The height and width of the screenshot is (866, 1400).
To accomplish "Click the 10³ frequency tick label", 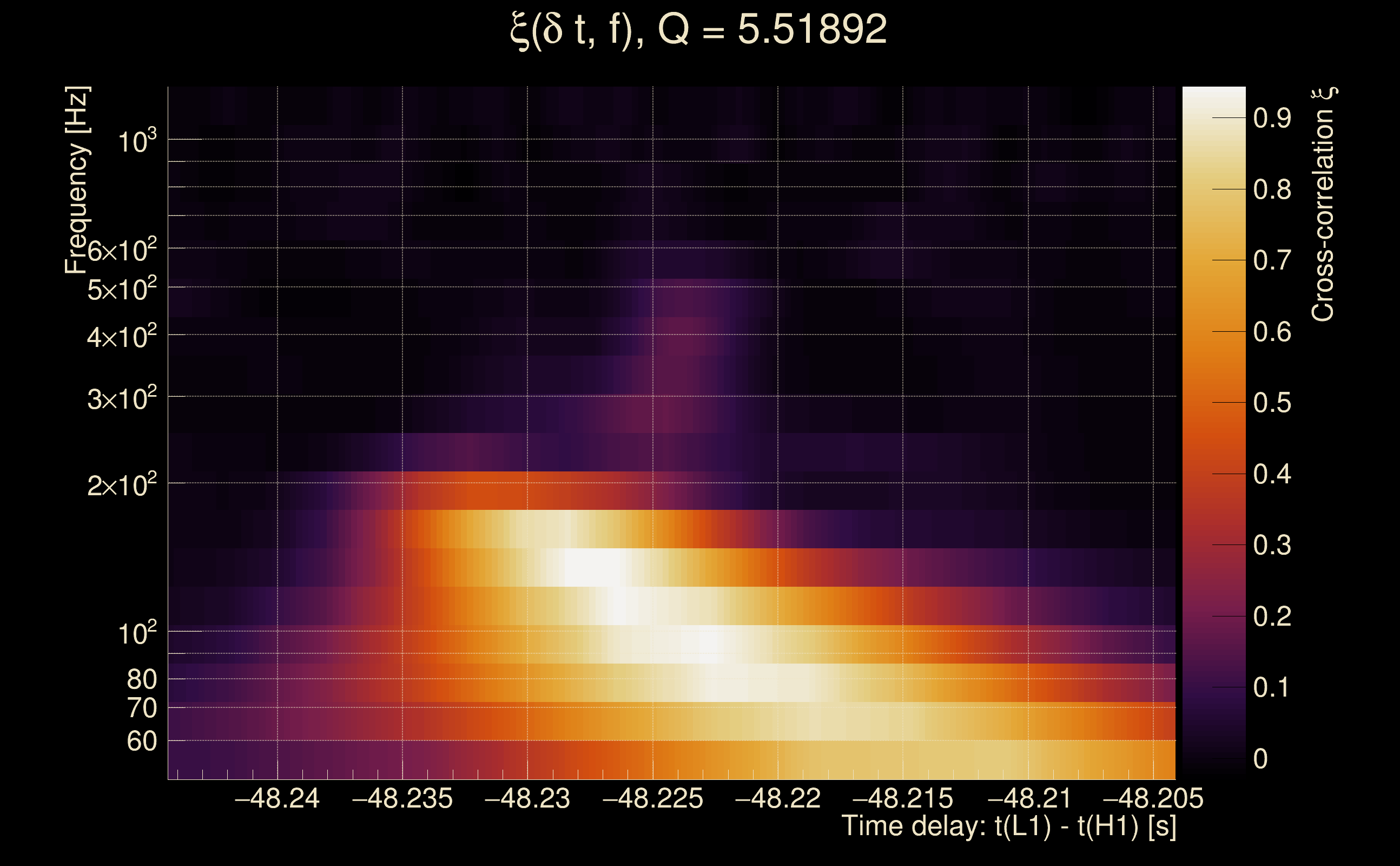I will click(x=137, y=141).
